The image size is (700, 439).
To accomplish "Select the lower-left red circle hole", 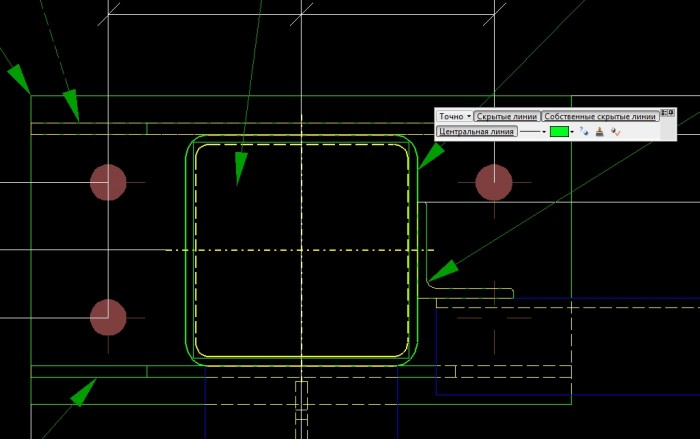I will 108,317.
